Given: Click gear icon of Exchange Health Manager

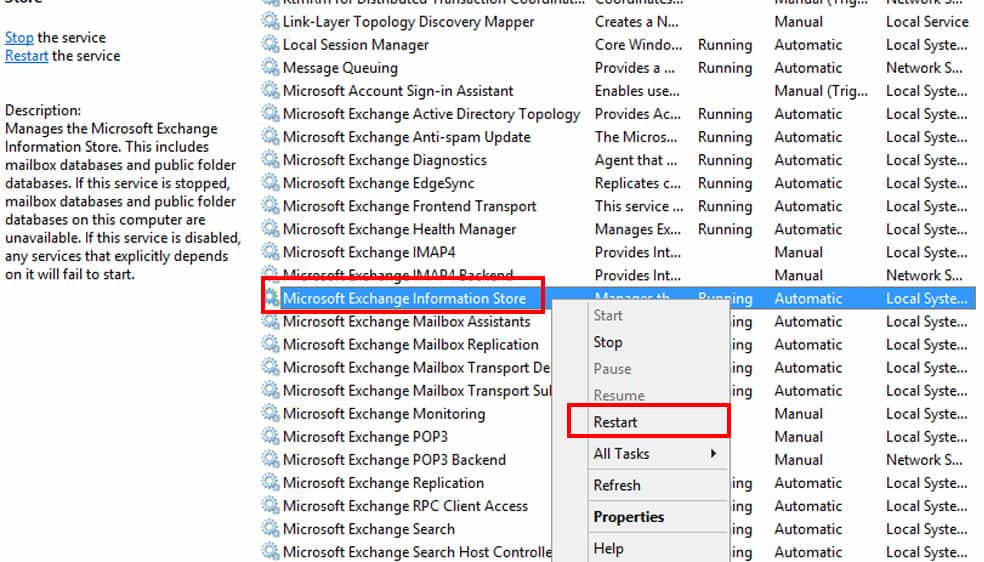Looking at the screenshot, I should click(x=270, y=229).
